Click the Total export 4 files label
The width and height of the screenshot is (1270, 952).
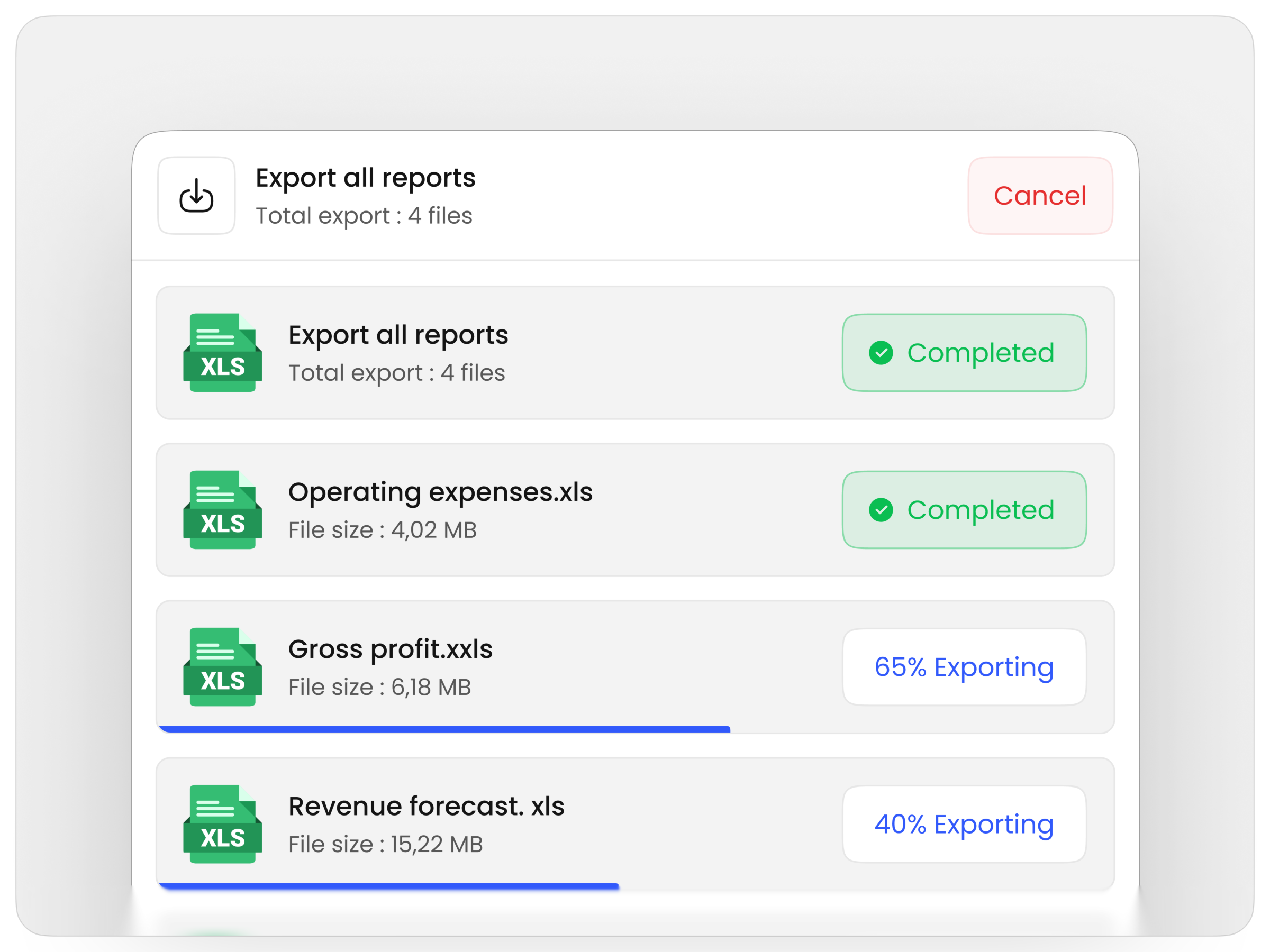364,216
